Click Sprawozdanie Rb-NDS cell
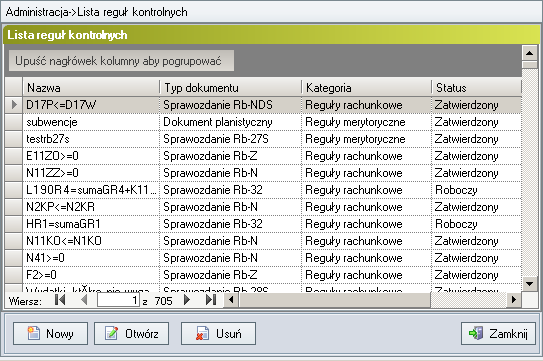543x361 pixels. click(x=230, y=105)
